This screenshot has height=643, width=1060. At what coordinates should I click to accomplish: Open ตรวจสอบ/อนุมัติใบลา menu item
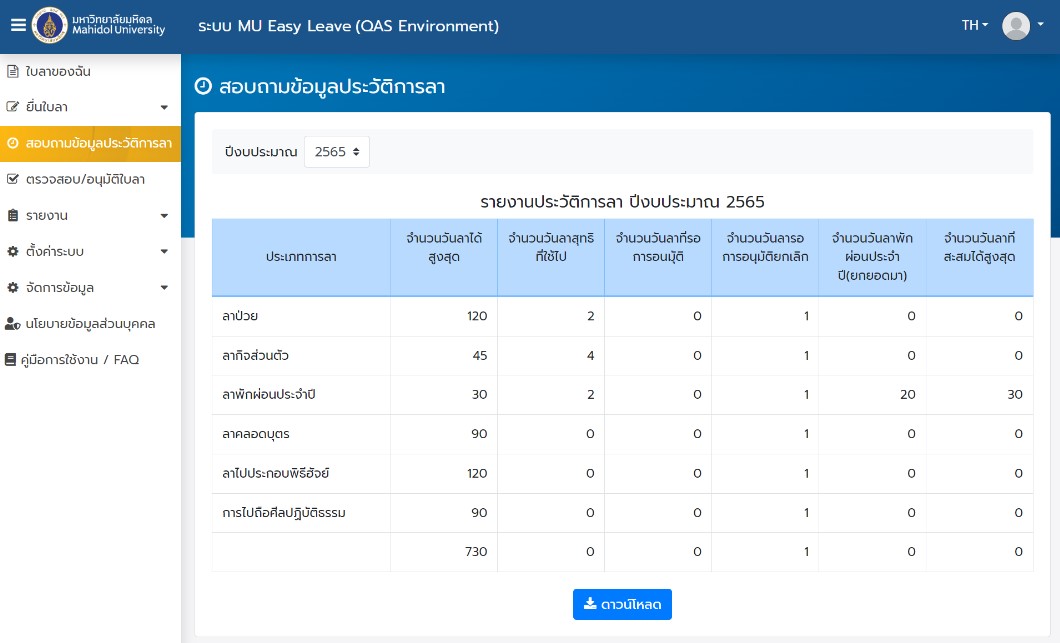coord(85,180)
